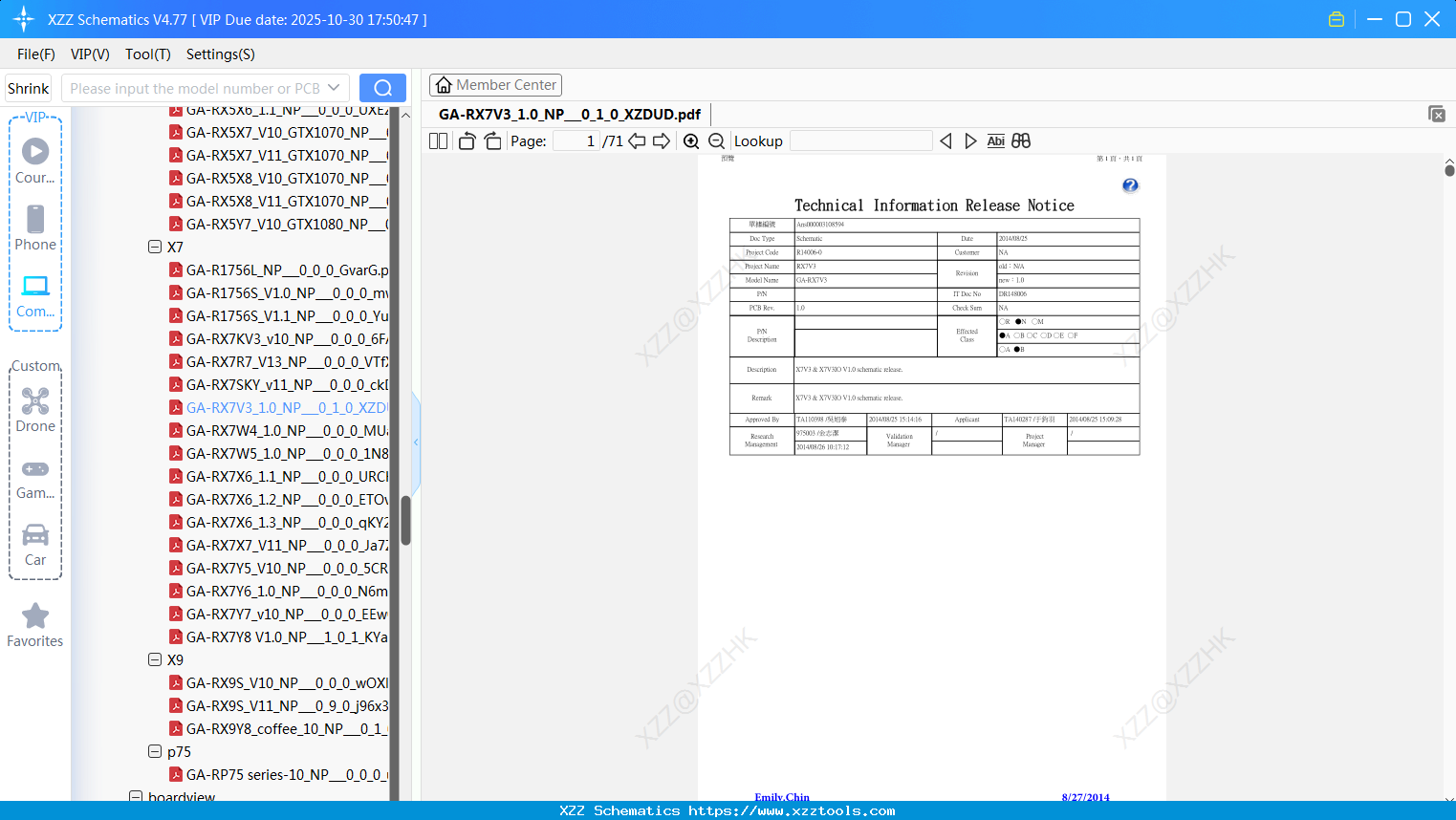The height and width of the screenshot is (820, 1456).
Task: Collapse the X7 folder
Action: [x=155, y=247]
